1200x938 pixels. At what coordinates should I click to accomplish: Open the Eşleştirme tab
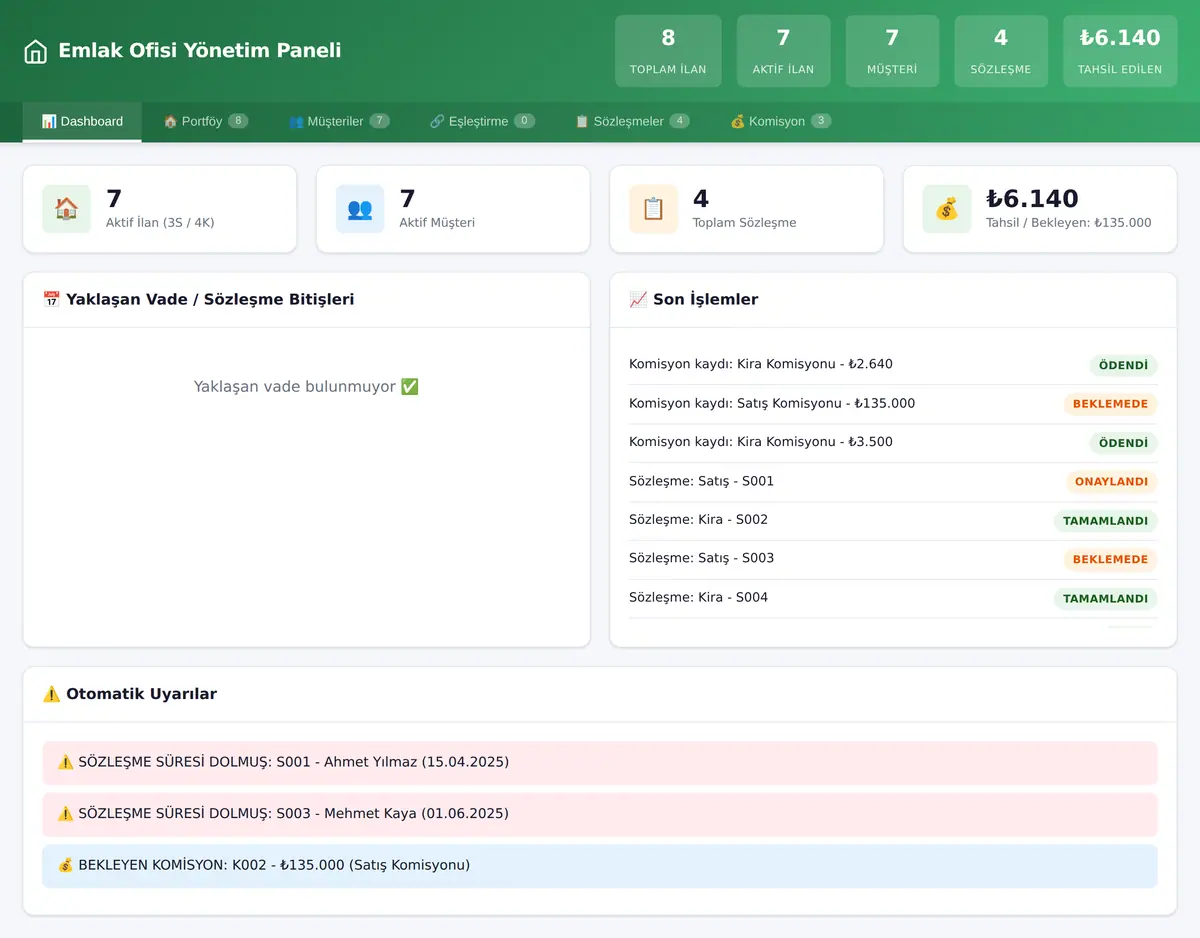point(483,121)
